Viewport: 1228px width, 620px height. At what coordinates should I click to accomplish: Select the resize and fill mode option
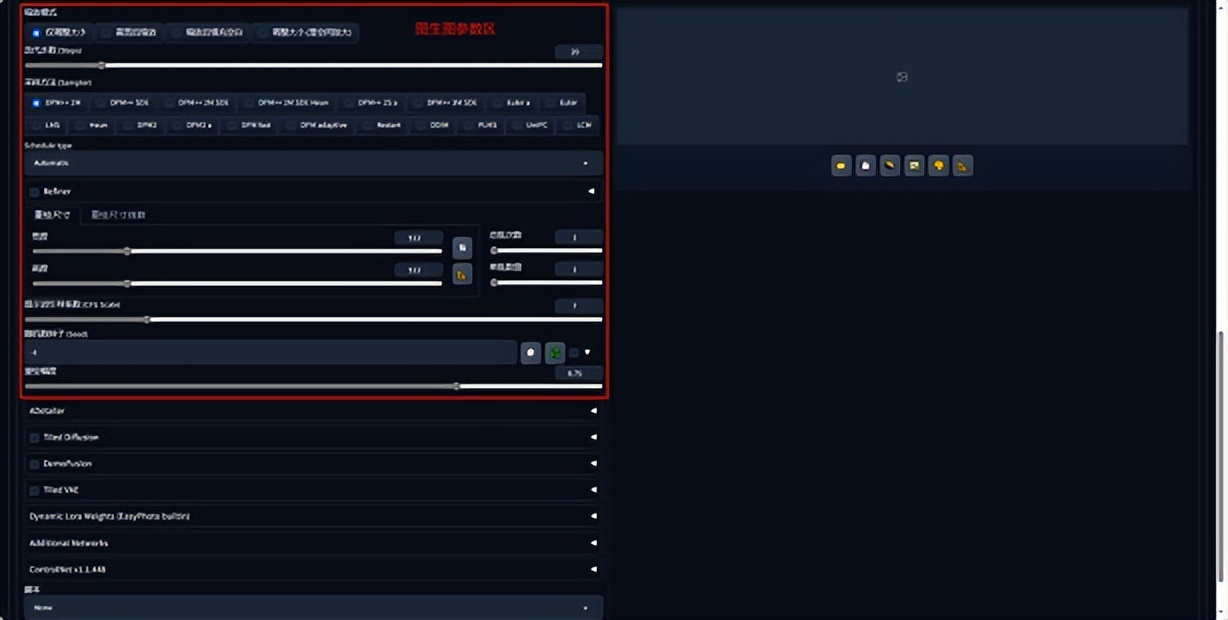point(208,32)
